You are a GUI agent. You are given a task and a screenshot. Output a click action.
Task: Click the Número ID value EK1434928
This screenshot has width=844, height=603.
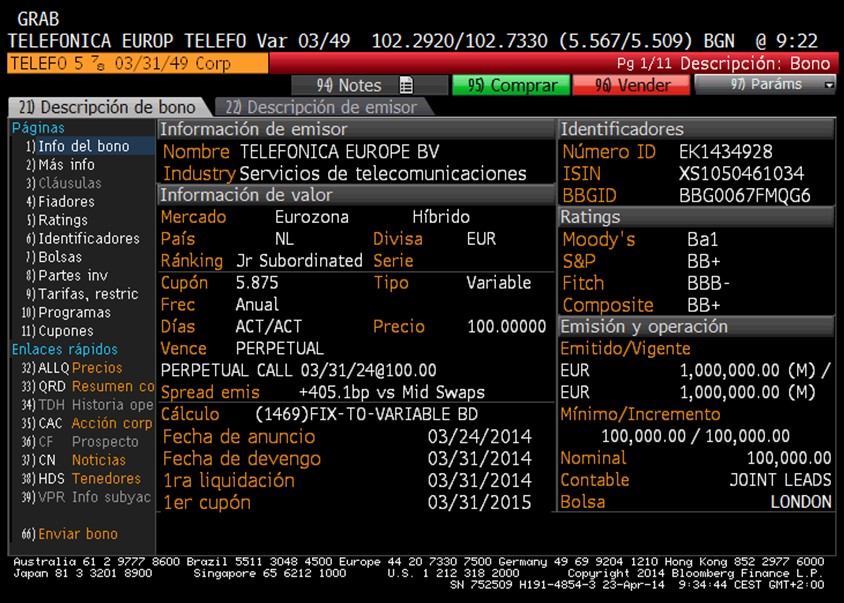coord(725,152)
